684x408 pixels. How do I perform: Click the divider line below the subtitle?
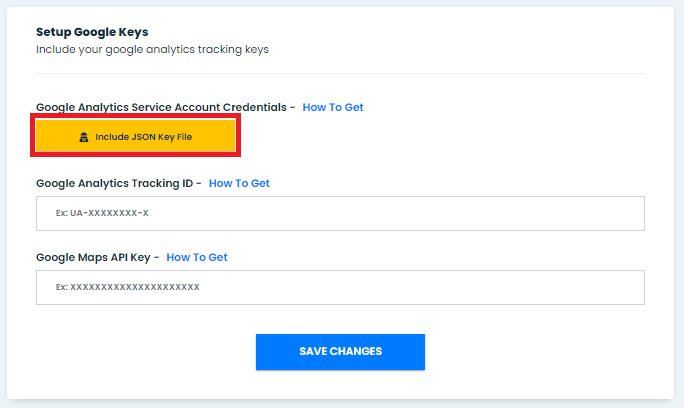pos(340,73)
